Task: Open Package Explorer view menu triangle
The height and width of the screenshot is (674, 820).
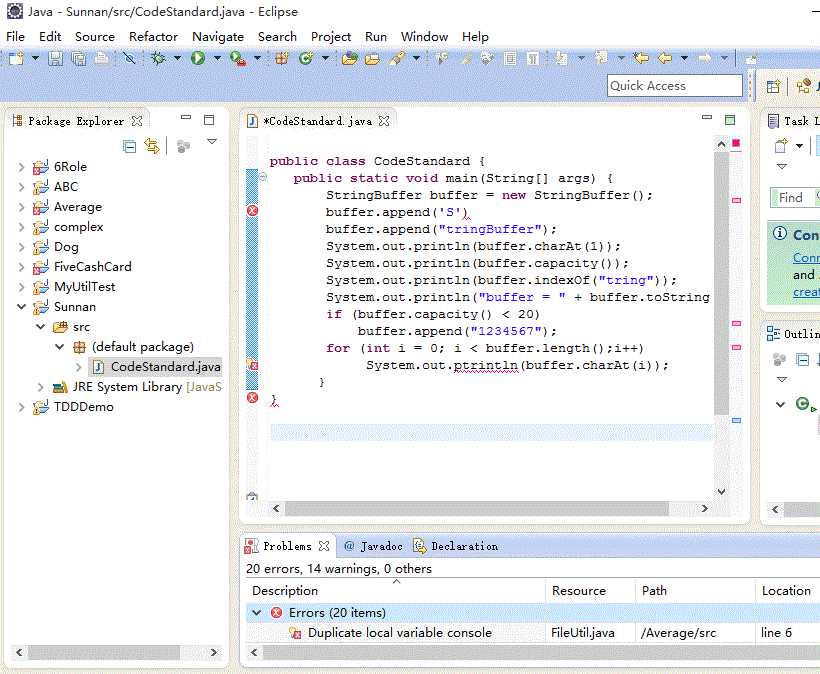Action: coord(212,142)
